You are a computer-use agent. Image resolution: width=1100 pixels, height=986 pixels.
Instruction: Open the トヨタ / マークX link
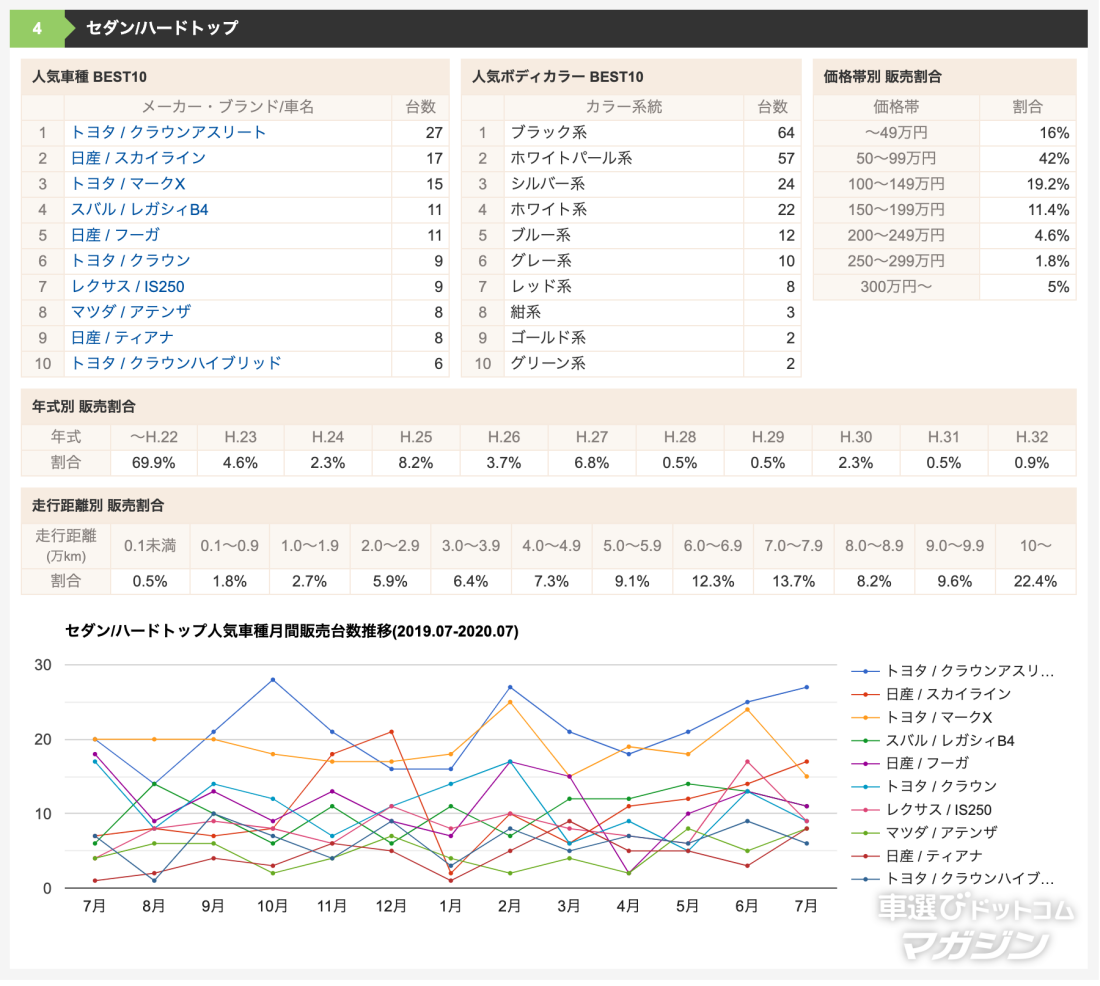point(128,184)
